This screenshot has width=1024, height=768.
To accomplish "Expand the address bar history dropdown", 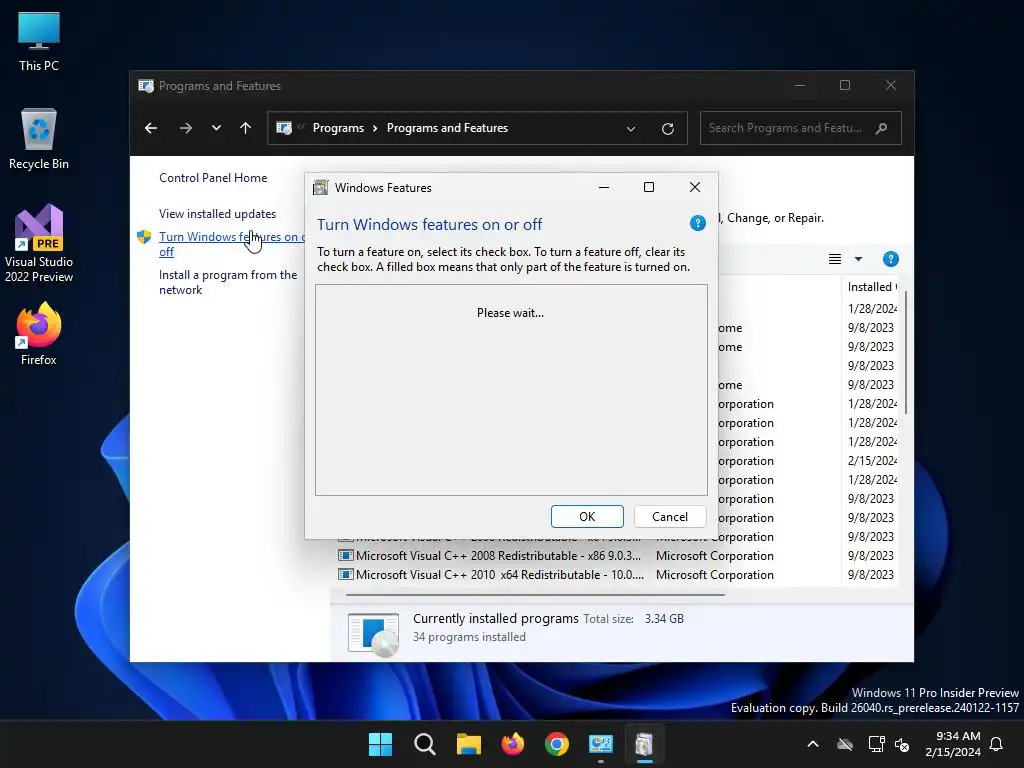I will pos(631,129).
